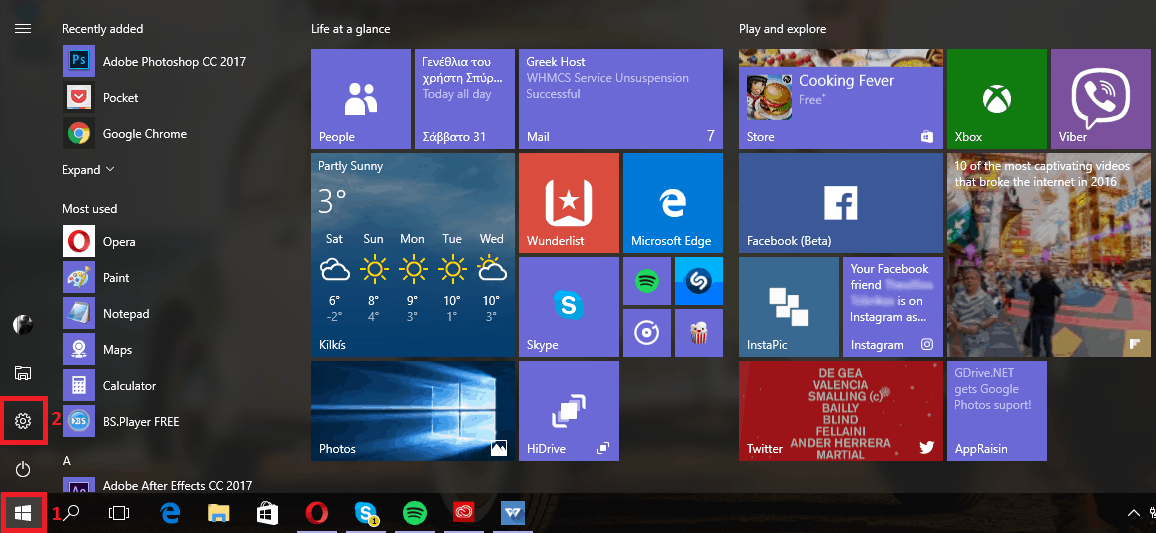Open the People tile
1156x533 pixels.
pos(361,99)
